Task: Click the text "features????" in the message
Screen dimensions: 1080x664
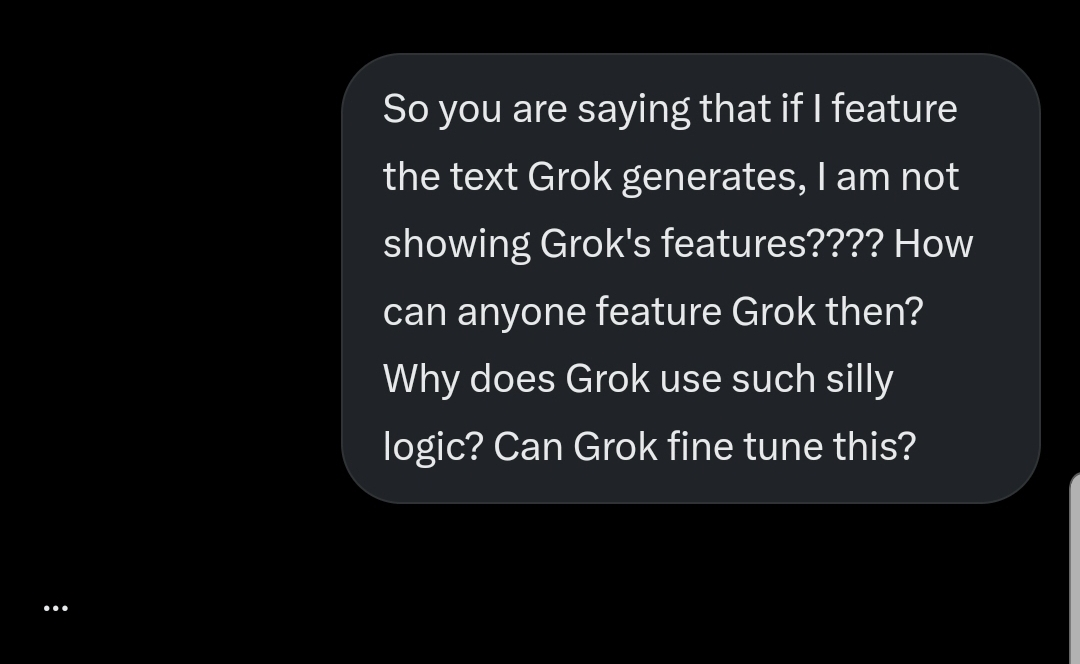Action: [x=772, y=244]
